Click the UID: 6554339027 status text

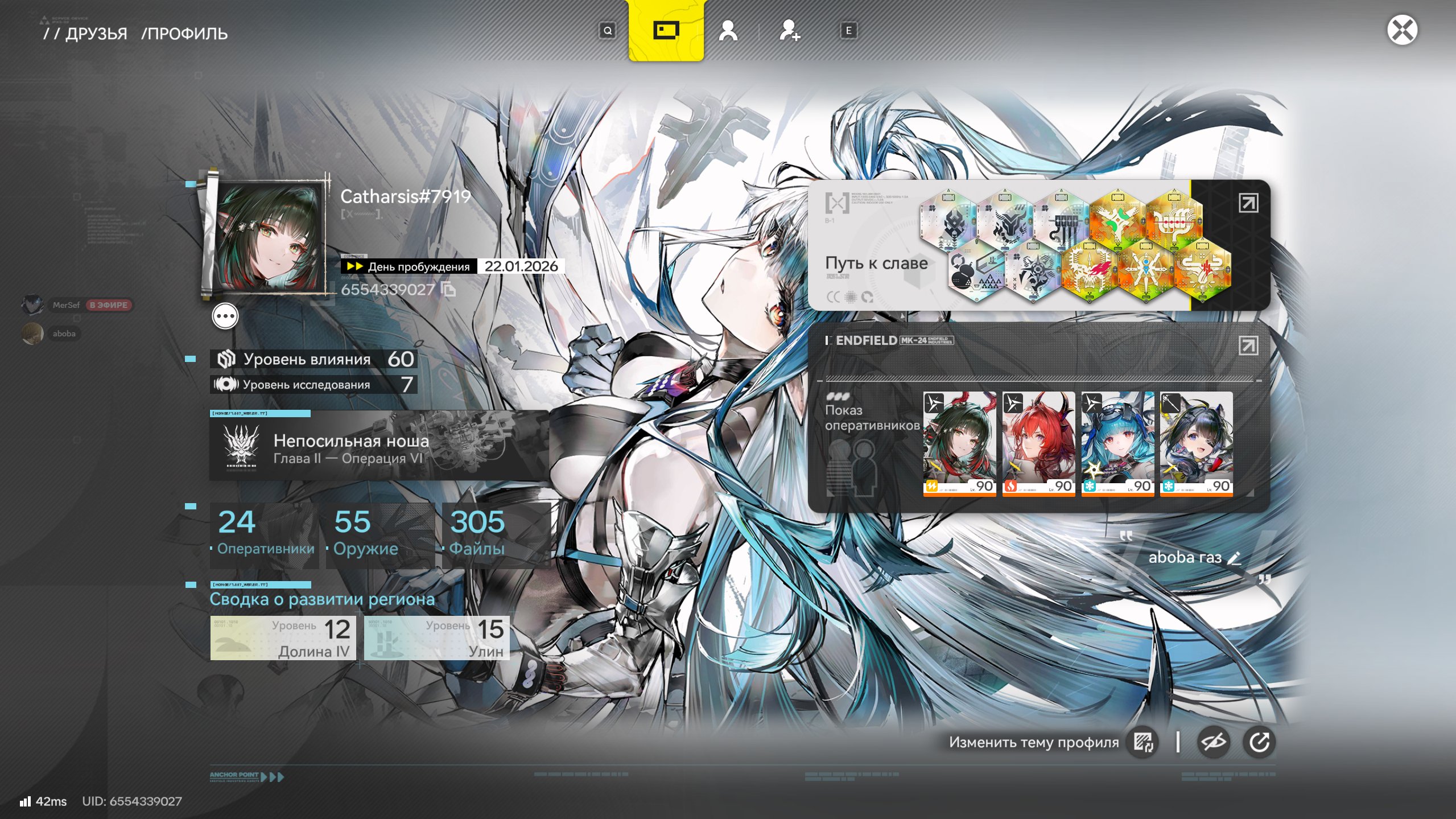132,801
